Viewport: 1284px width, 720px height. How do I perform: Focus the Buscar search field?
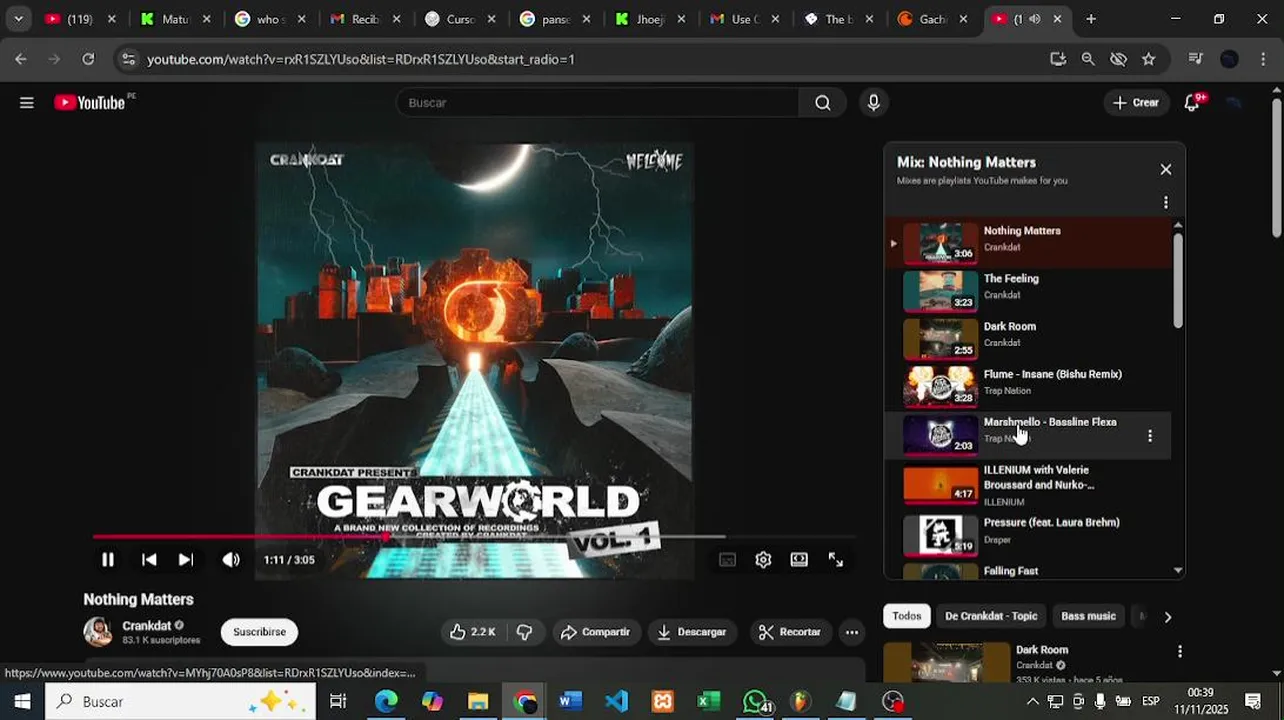598,103
